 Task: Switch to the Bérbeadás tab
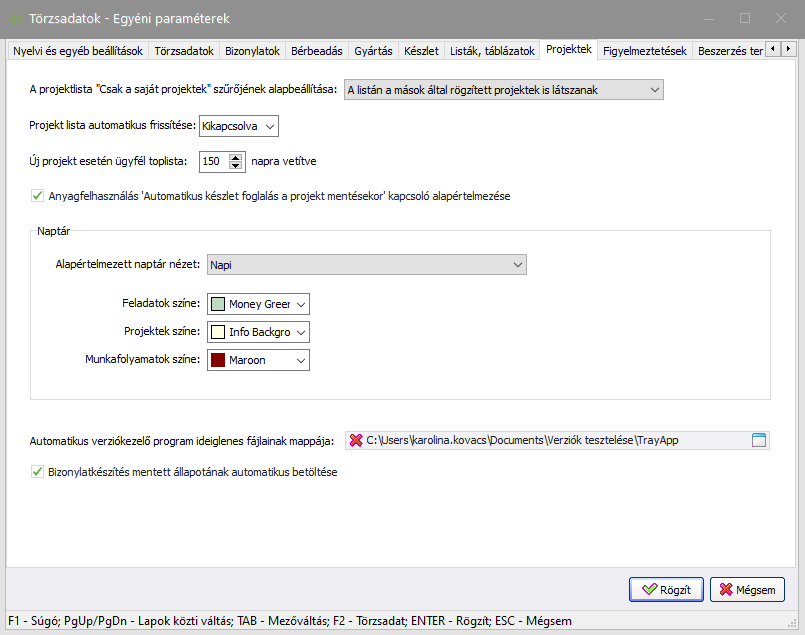tap(315, 50)
